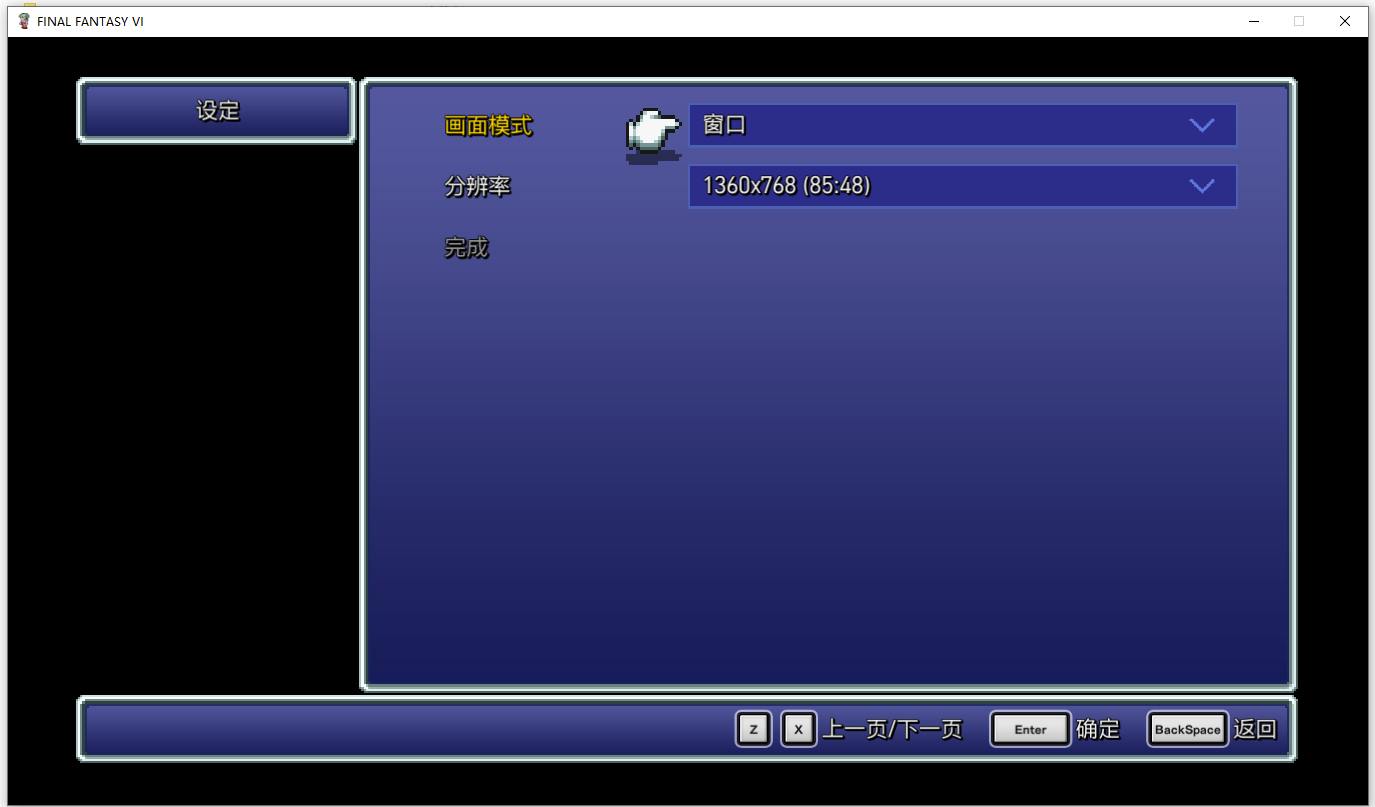Select the 画面模式 menu option
The height and width of the screenshot is (807, 1375).
[x=488, y=126]
